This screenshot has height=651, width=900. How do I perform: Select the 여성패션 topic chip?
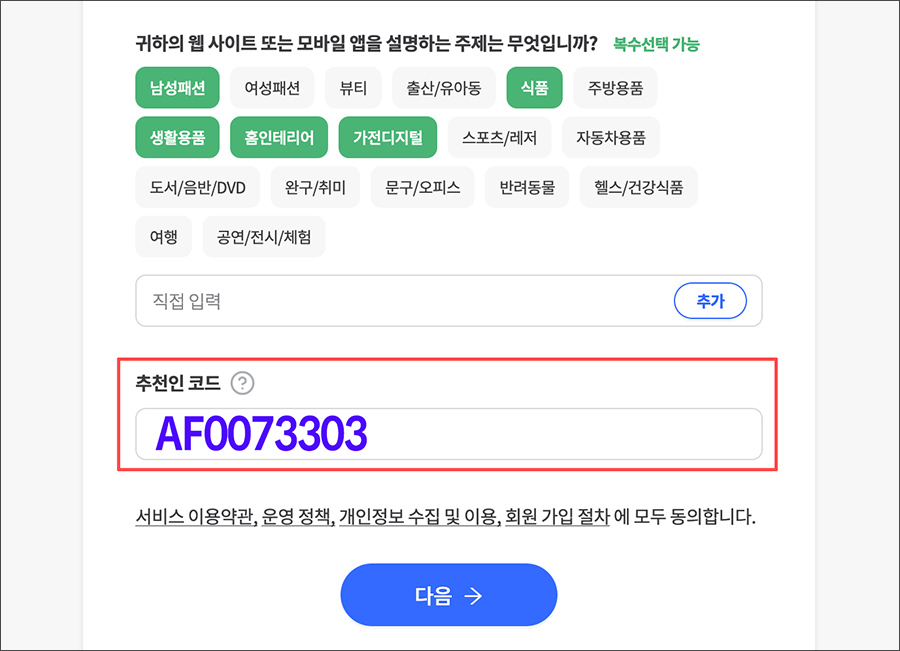coord(272,88)
